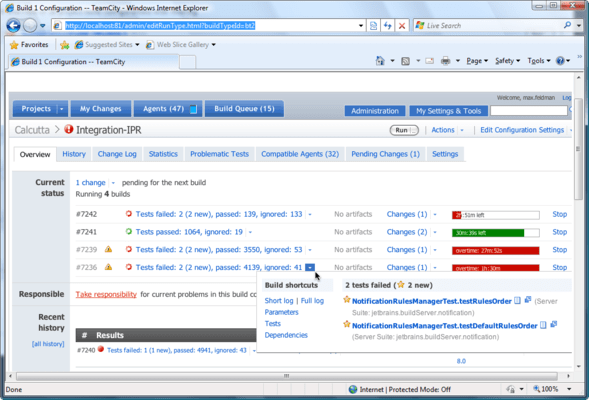Click the browser Back arrow button
This screenshot has height=400, width=589.
pyautogui.click(x=13, y=26)
